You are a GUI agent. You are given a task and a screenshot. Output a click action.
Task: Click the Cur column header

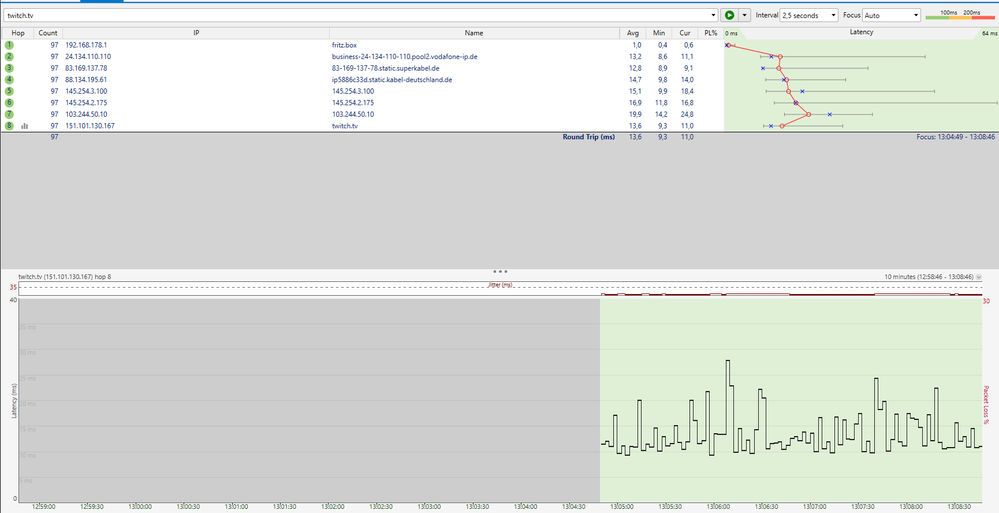coord(685,33)
